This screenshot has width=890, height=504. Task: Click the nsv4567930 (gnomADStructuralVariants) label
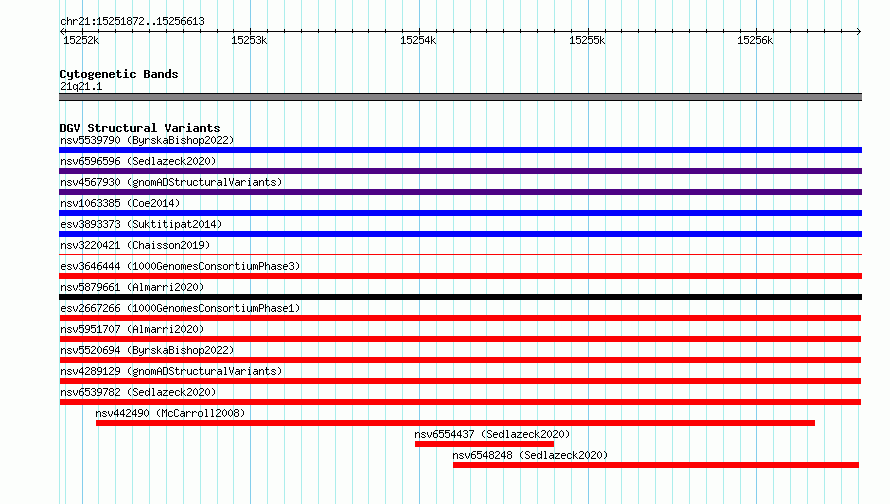(171, 182)
